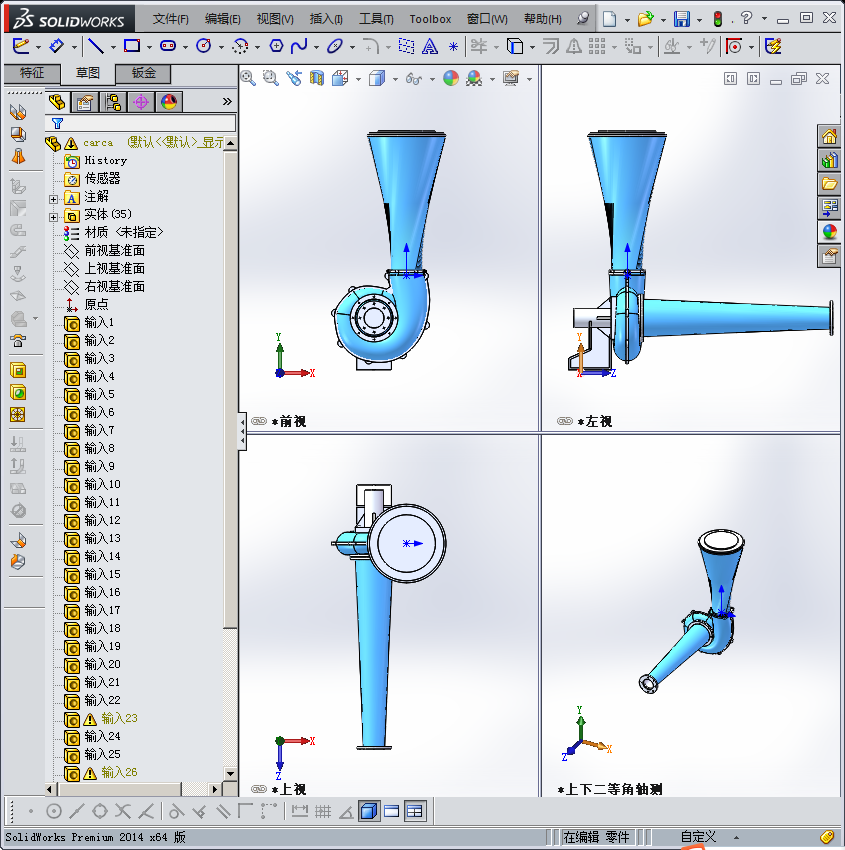Open the DimXpertManager tab
Image resolution: width=845 pixels, height=850 pixels.
[141, 102]
